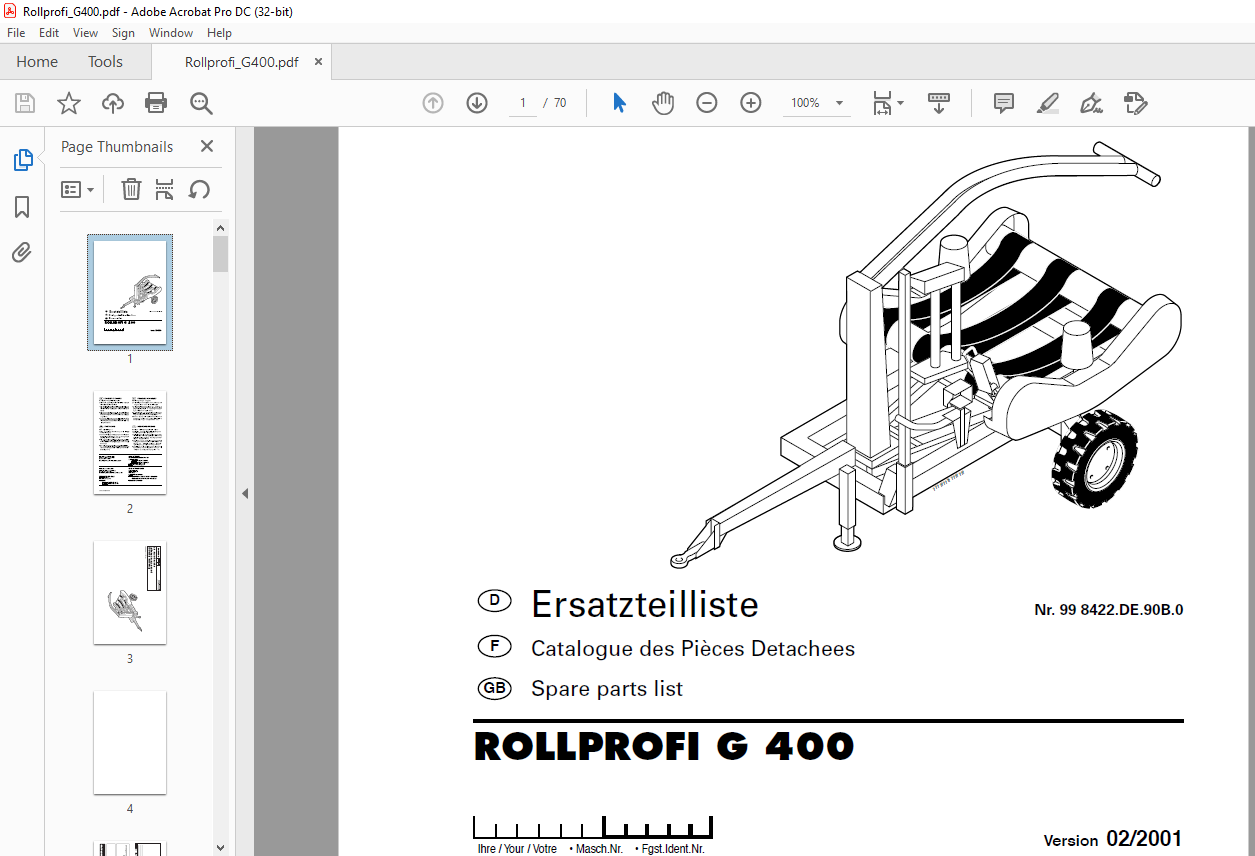Click the read mode keyboard icon
1255x856 pixels.
(939, 103)
